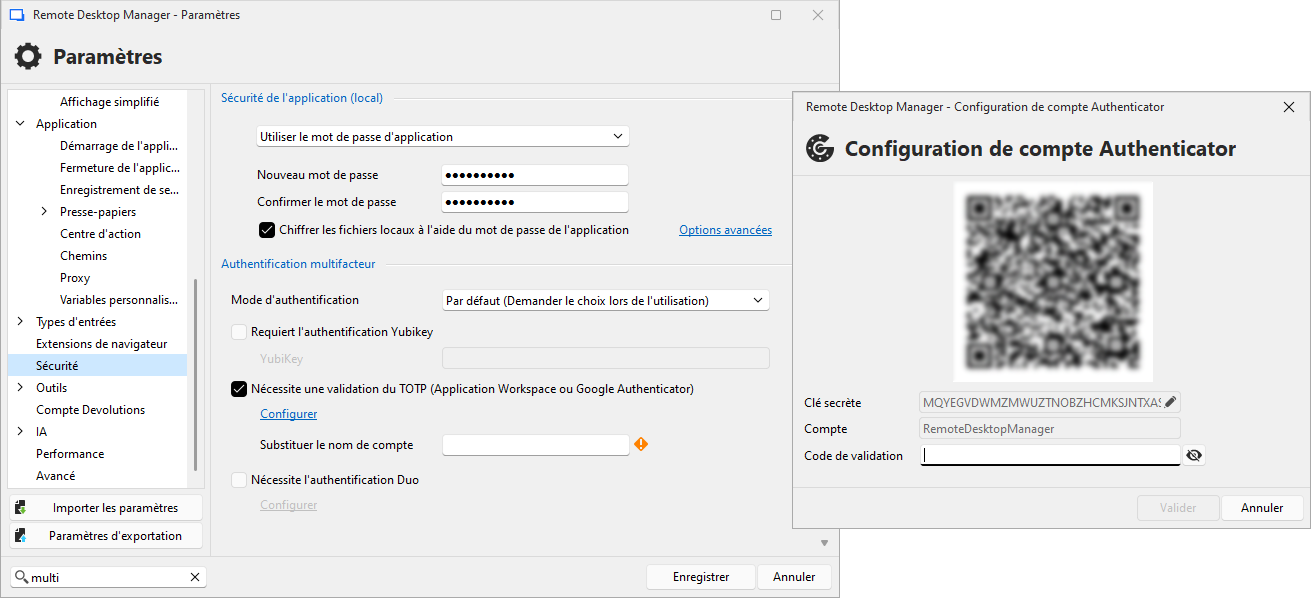Click the Authenticator logo icon
This screenshot has width=1311, height=598.
pos(820,148)
